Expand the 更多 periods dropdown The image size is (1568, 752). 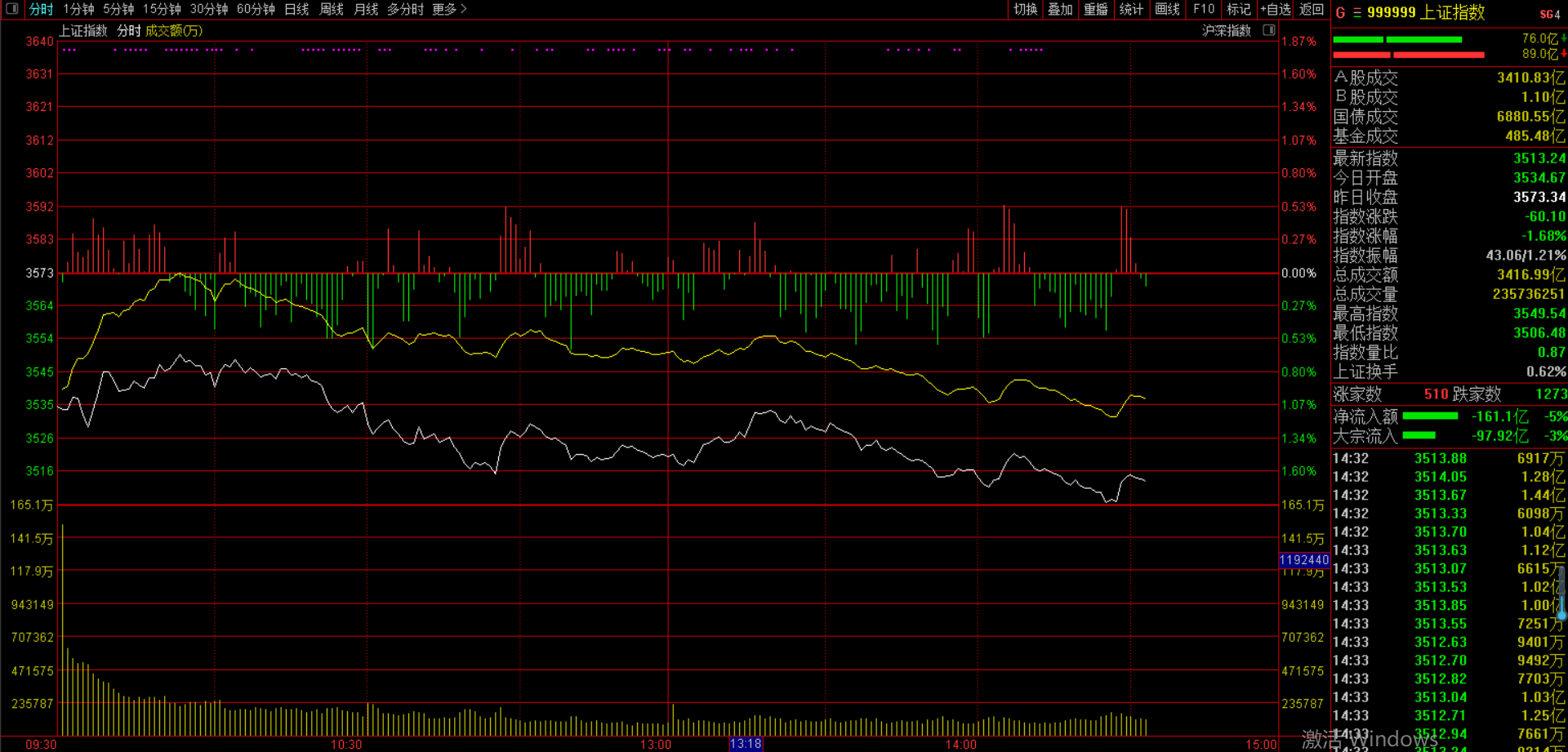(449, 9)
